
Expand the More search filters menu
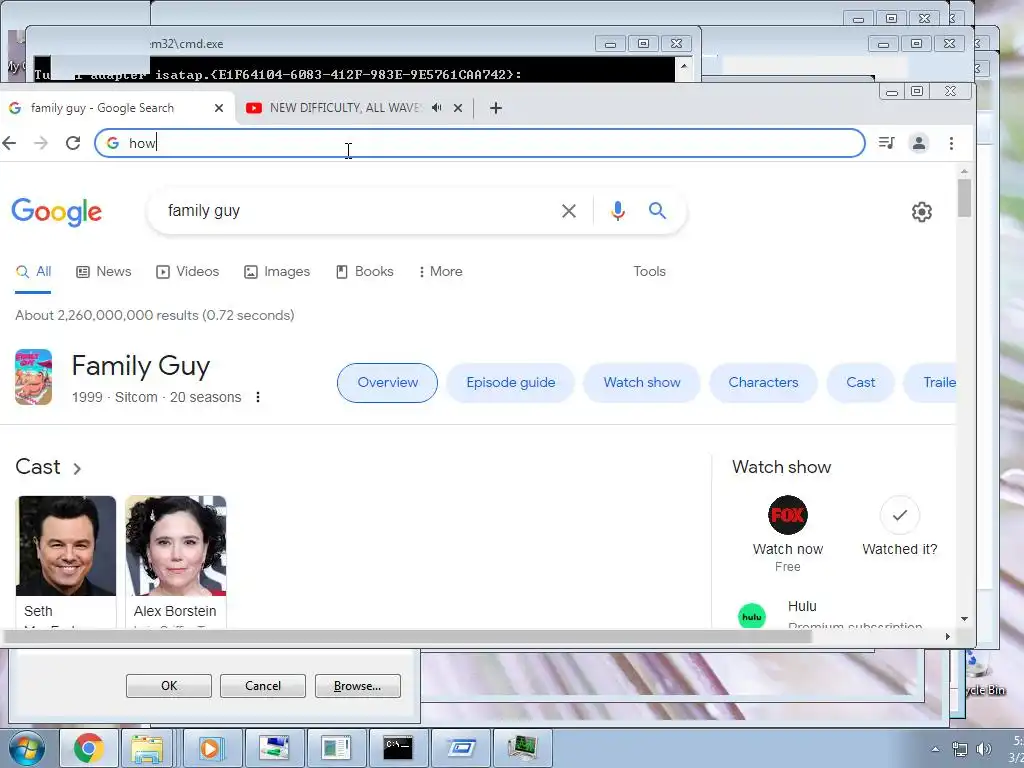click(x=440, y=272)
